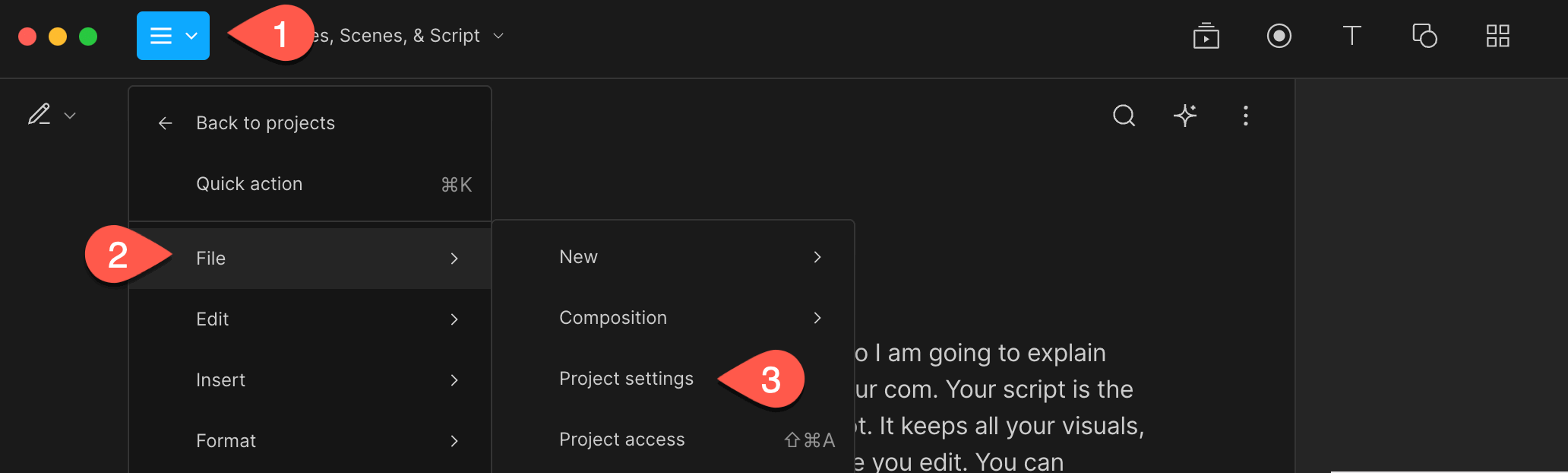Image resolution: width=1568 pixels, height=473 pixels.
Task: Go back to projects
Action: coord(310,123)
